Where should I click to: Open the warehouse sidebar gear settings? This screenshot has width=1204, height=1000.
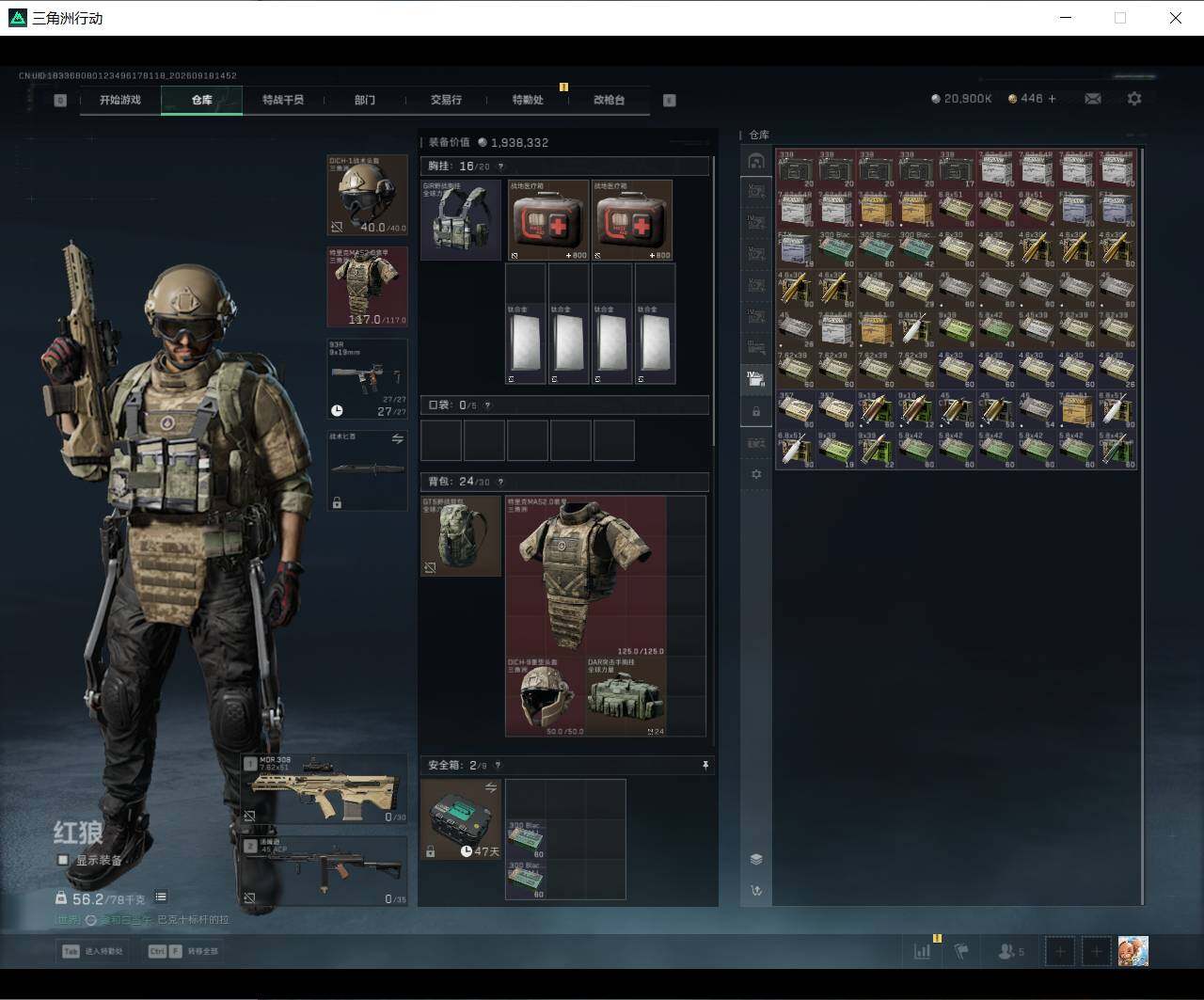tap(756, 474)
